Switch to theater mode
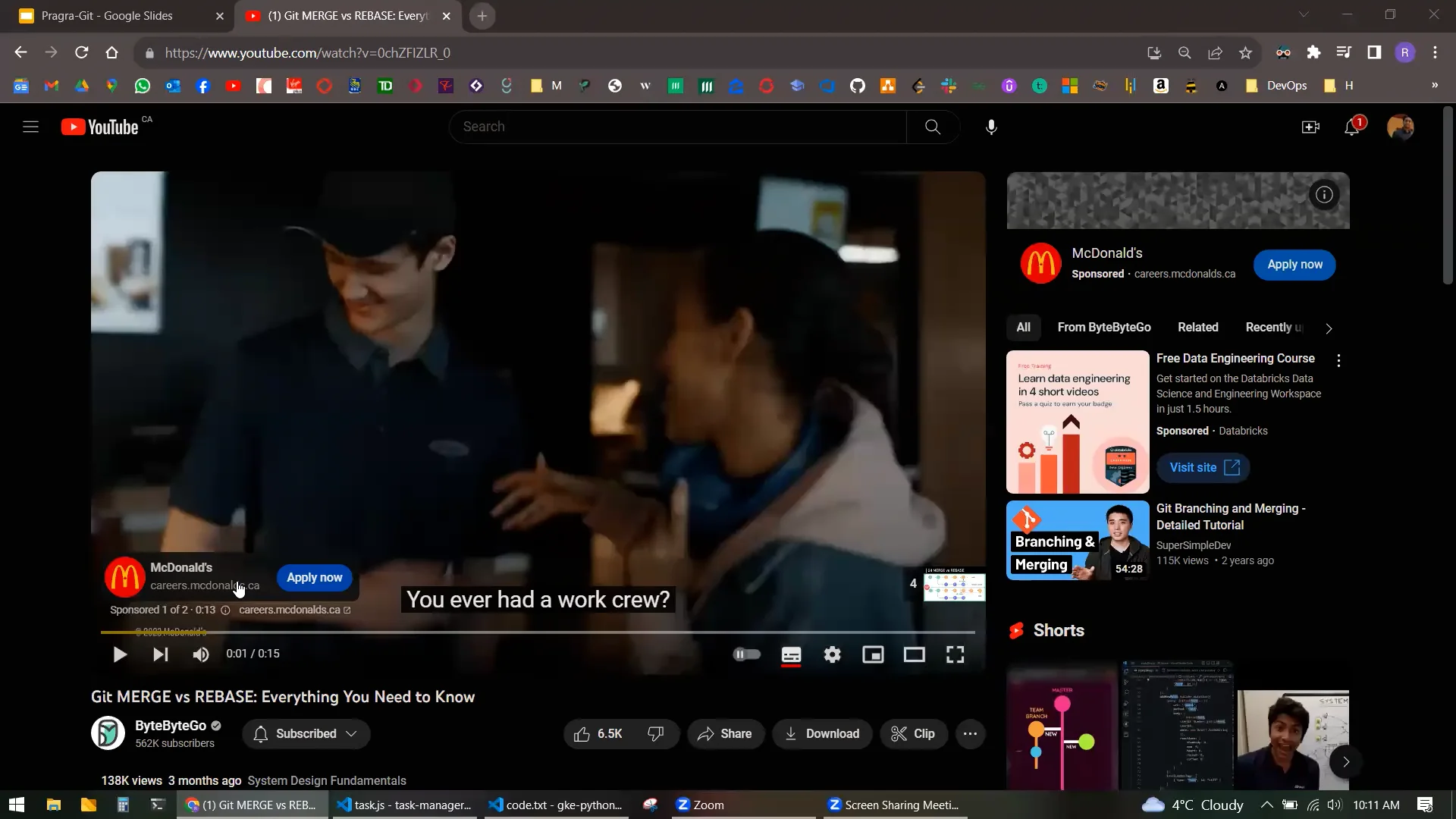1456x819 pixels. click(914, 654)
